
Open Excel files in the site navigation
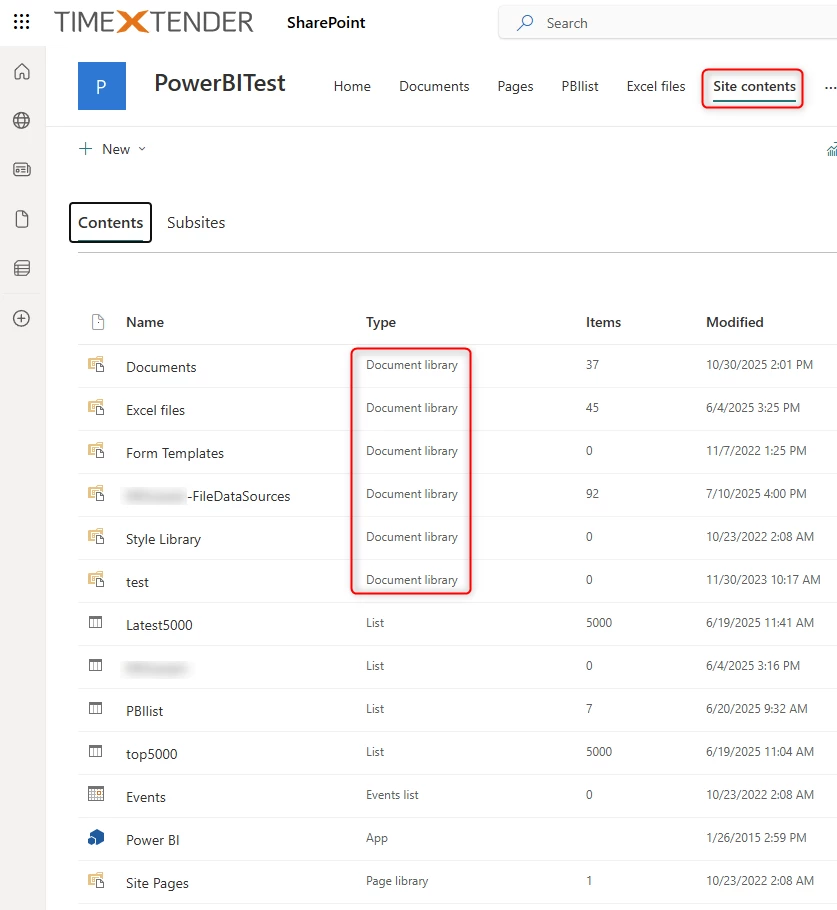coord(656,86)
